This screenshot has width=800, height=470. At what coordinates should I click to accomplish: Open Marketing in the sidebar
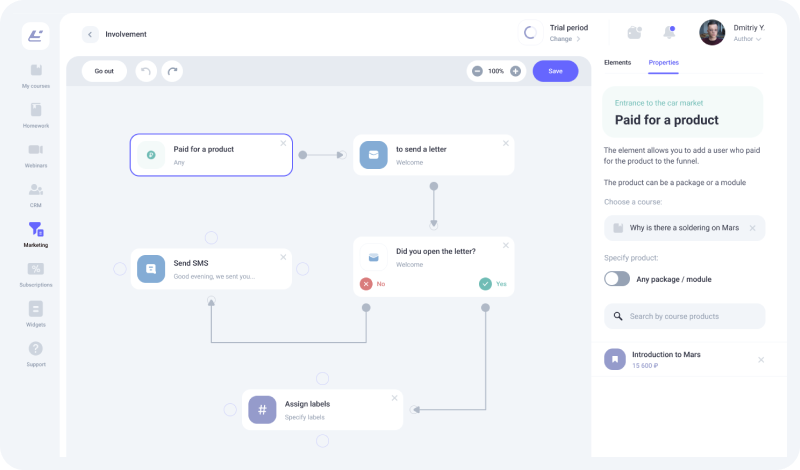pos(36,234)
